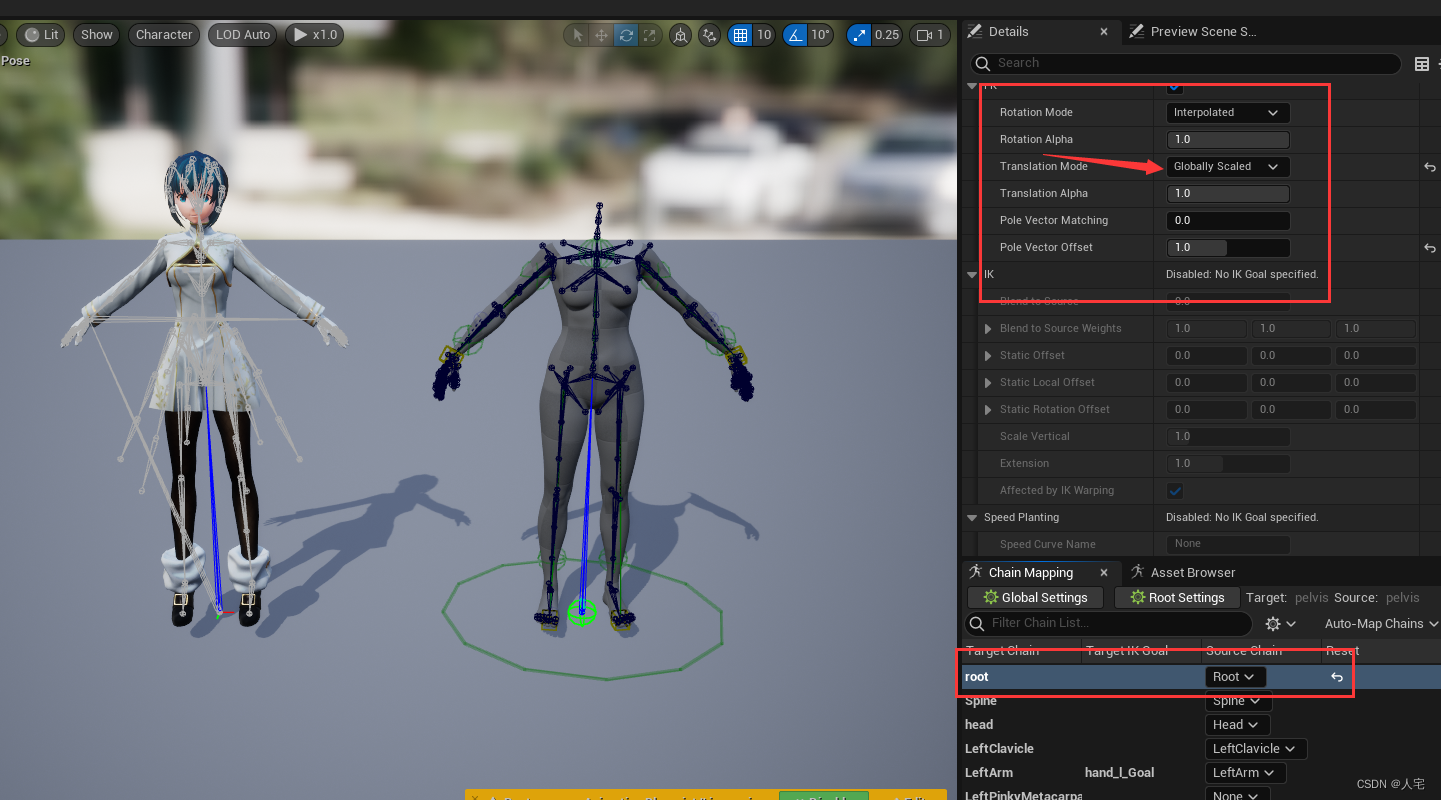Select the Rotate transform tool
Screen dimensions: 1441x800
click(627, 34)
